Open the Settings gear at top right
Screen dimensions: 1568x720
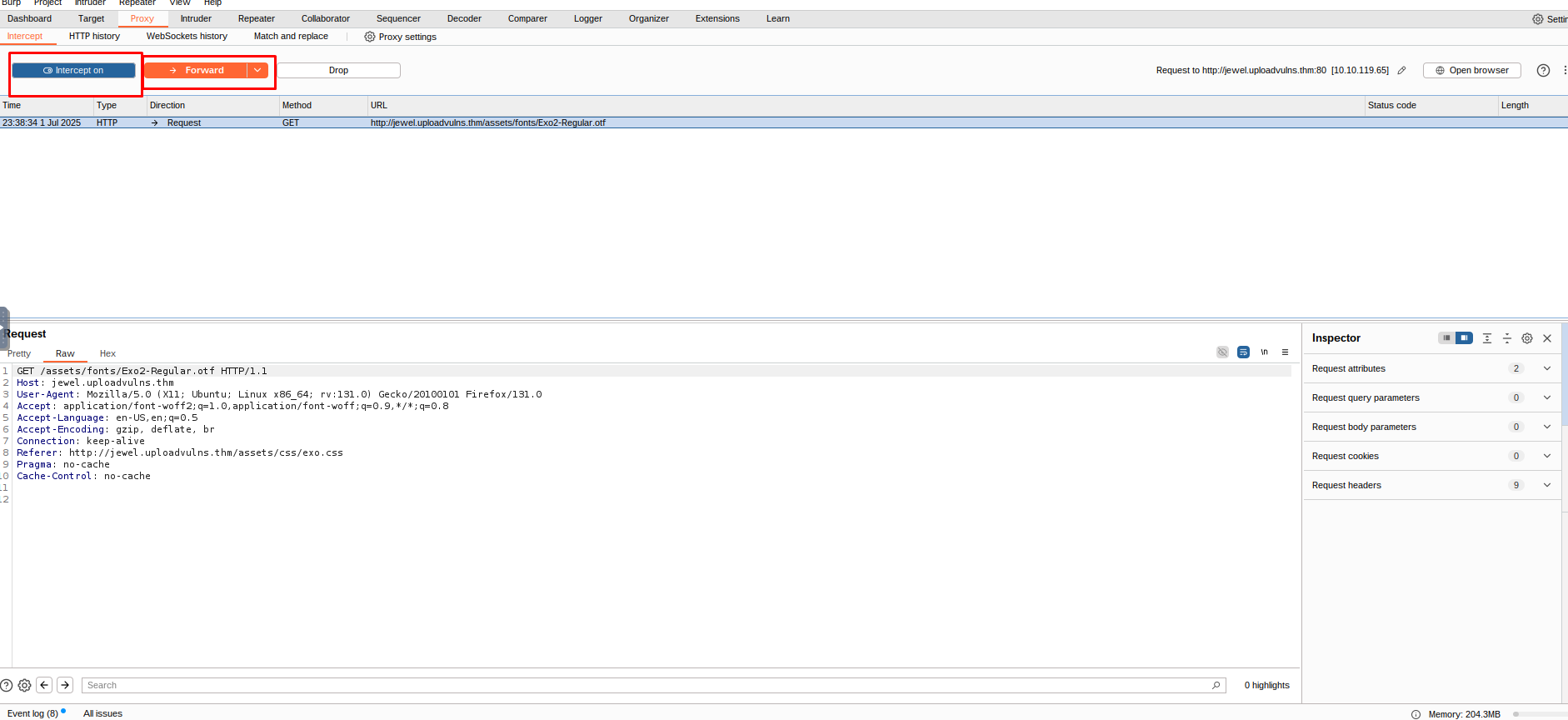coord(1549,19)
